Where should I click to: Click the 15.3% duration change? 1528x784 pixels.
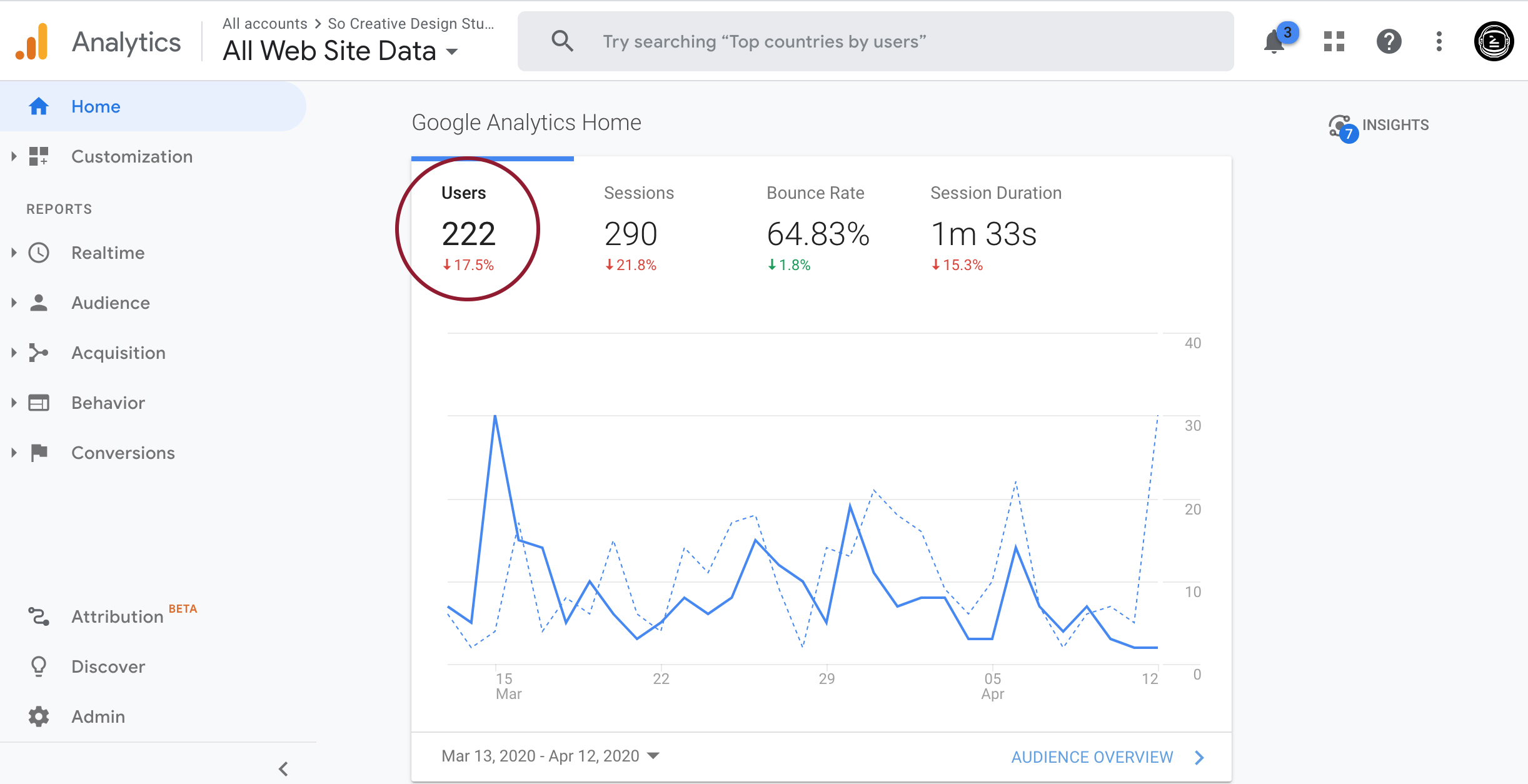pos(957,265)
